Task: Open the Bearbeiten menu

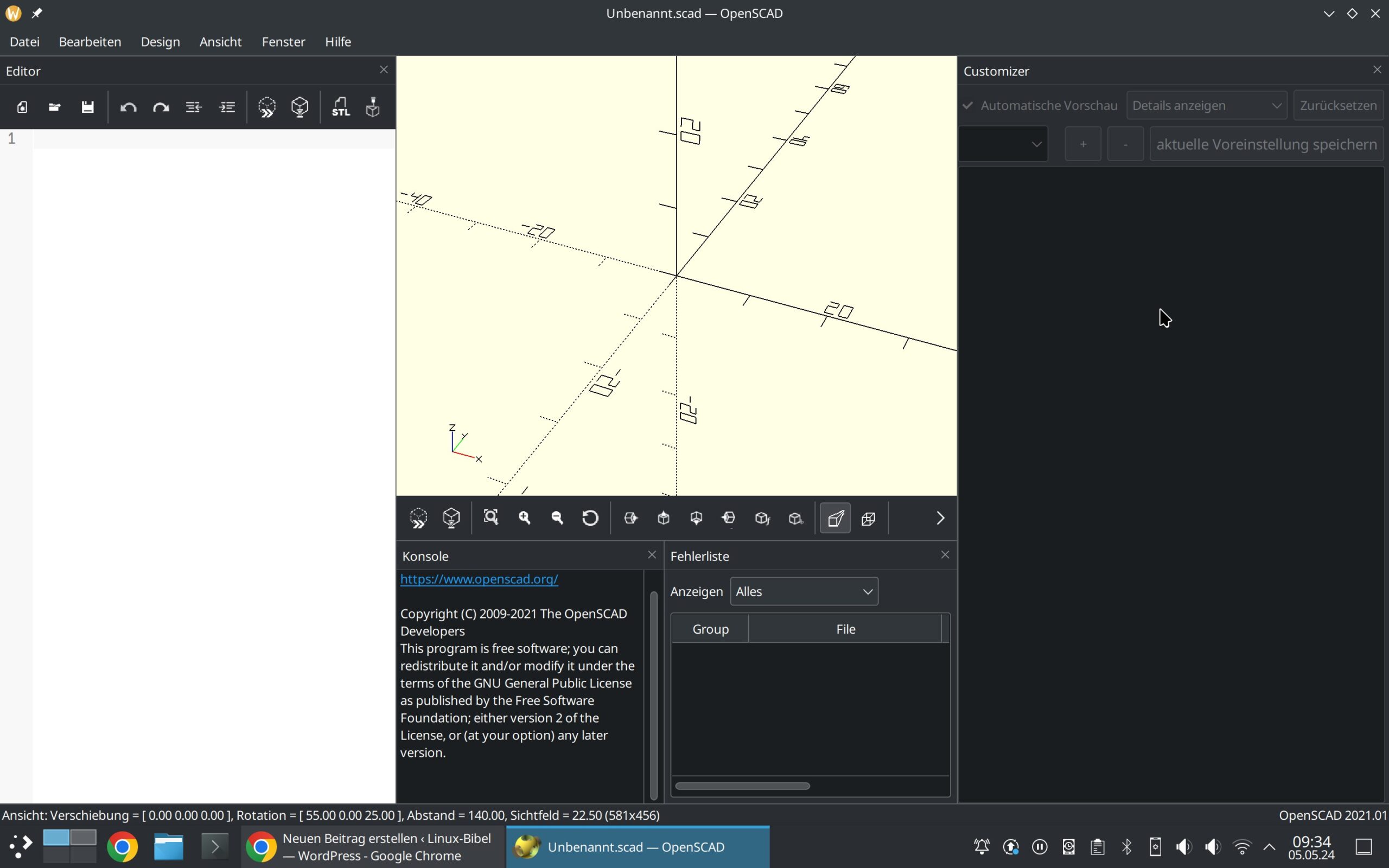Action: pos(90,41)
